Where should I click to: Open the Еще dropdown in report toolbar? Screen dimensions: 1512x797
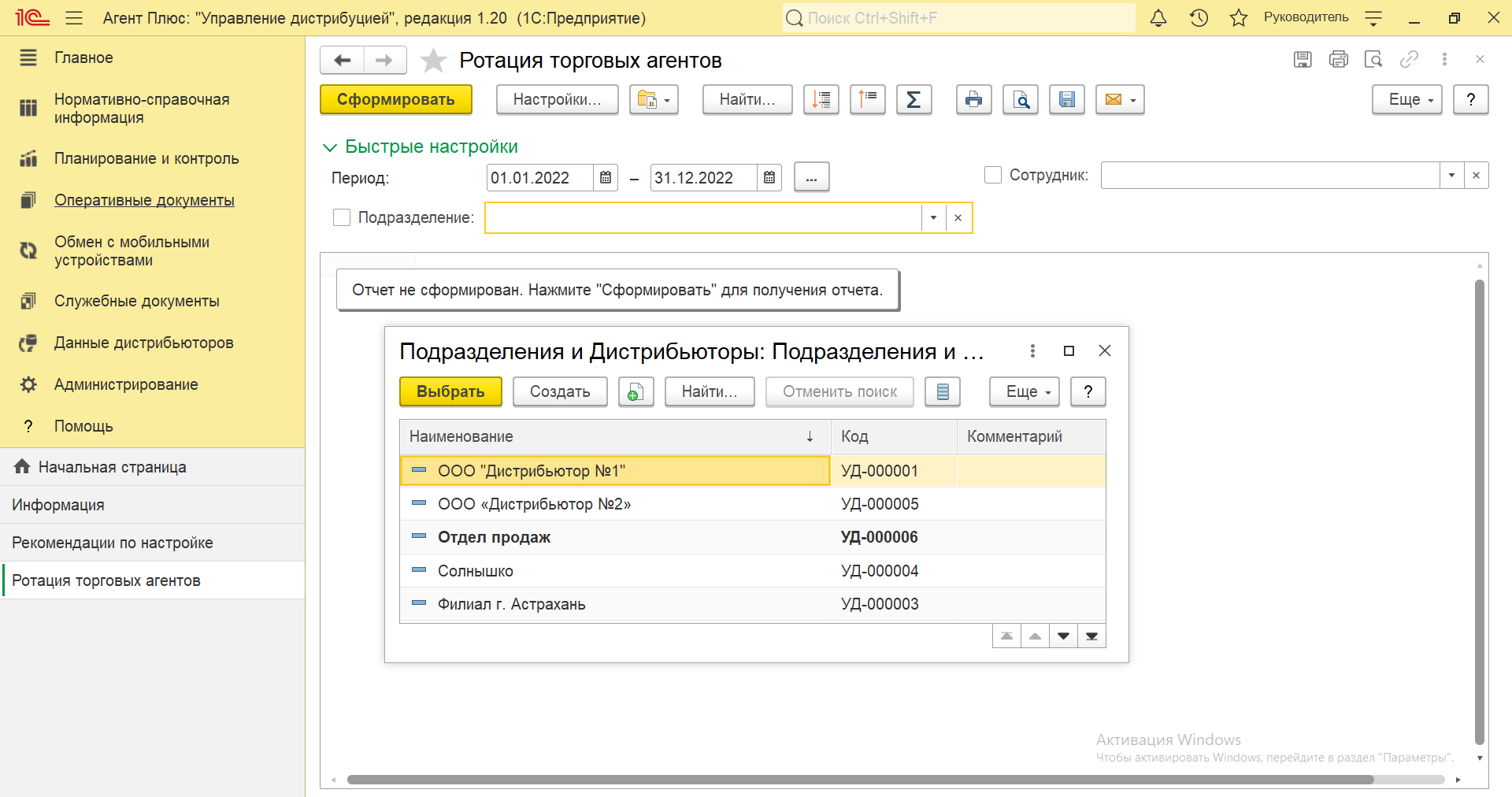click(x=1406, y=100)
